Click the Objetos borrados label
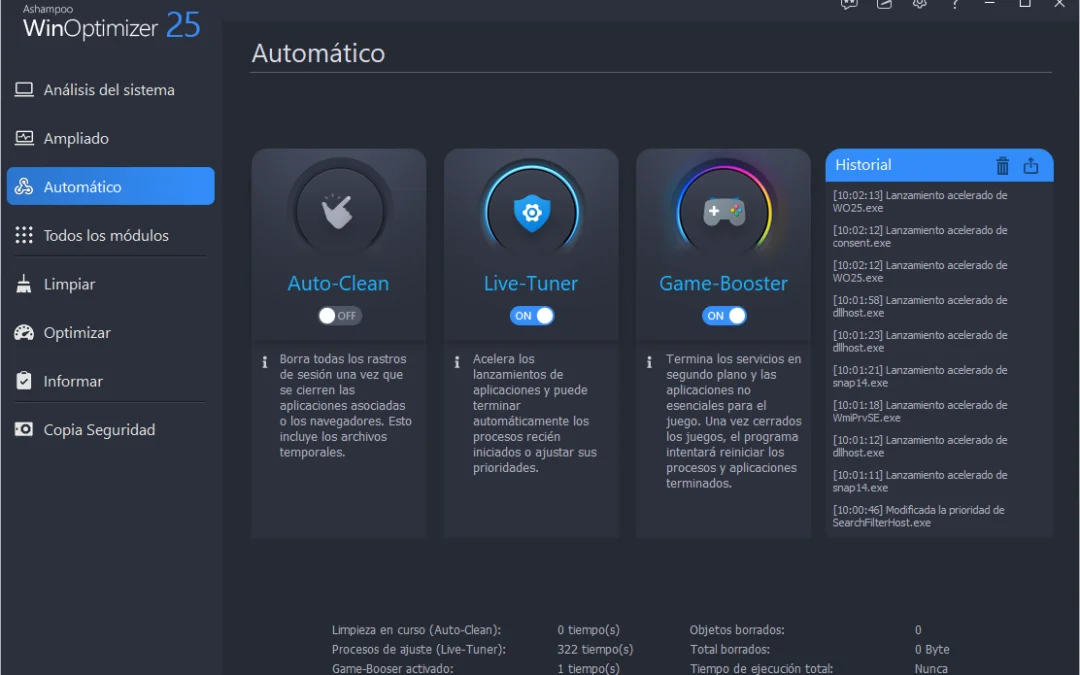1080x675 pixels. click(737, 630)
